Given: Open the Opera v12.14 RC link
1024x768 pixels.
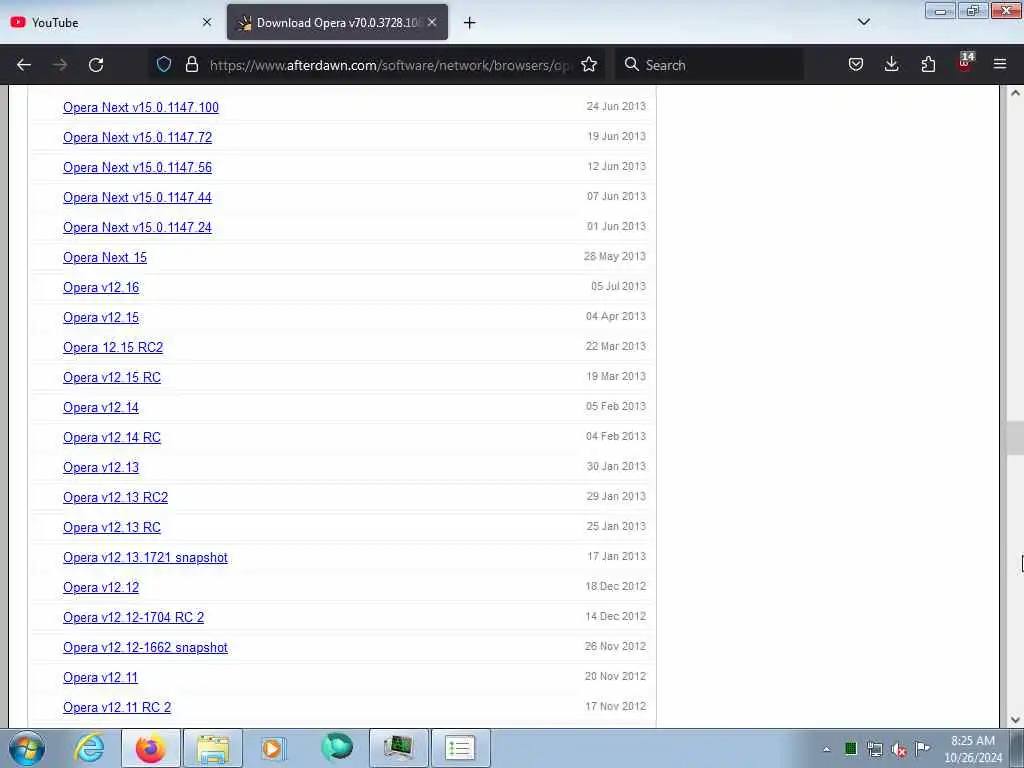Looking at the screenshot, I should tap(112, 438).
